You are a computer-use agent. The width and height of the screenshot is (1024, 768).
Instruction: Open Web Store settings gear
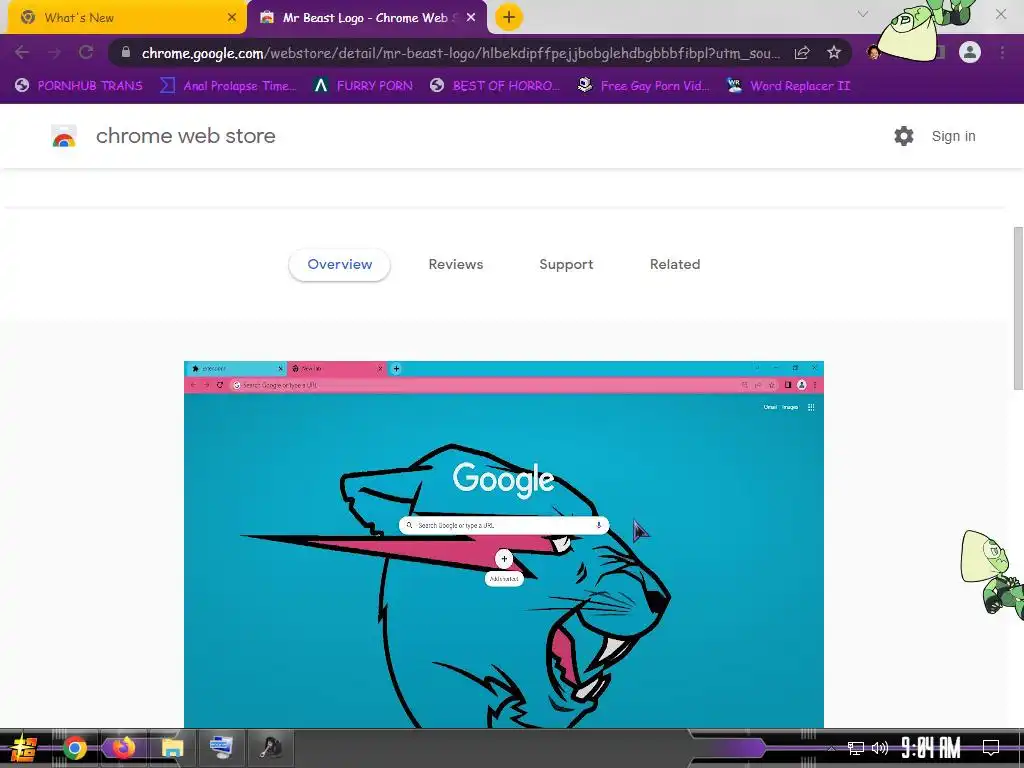pos(904,136)
